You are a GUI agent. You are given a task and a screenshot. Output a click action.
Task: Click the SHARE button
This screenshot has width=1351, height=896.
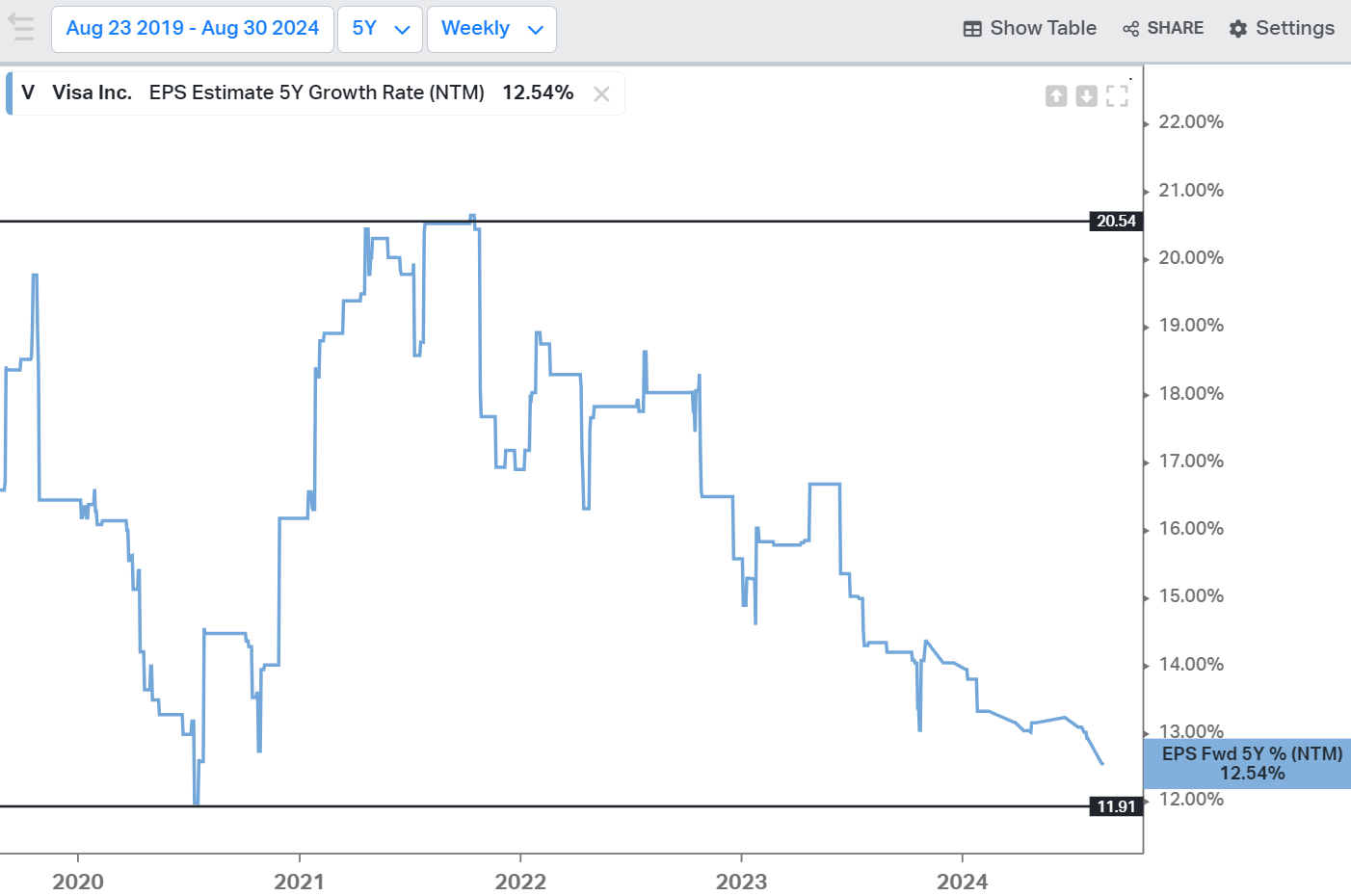click(1163, 28)
